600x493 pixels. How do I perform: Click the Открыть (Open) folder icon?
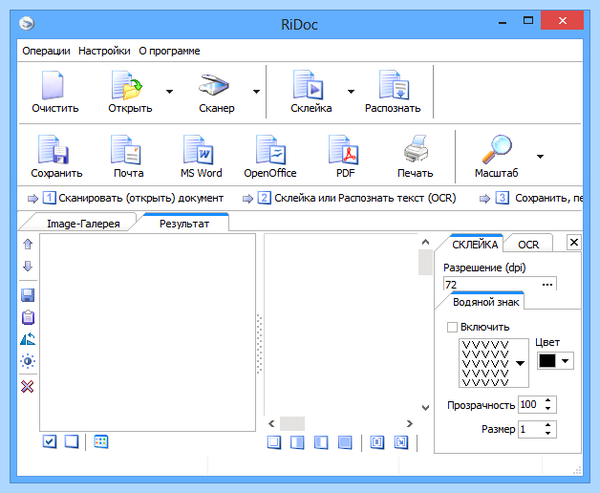[127, 85]
